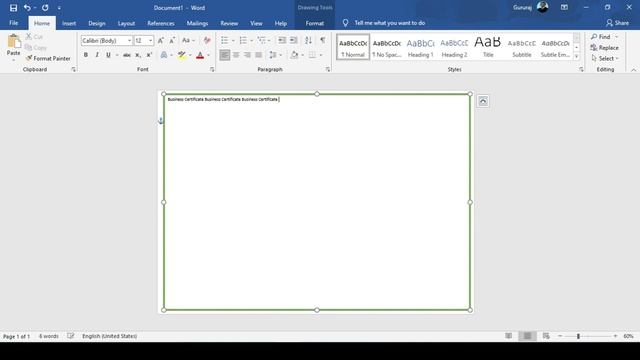The height and width of the screenshot is (360, 640).
Task: Decrease font size with Shrink Font
Action: 172,40
